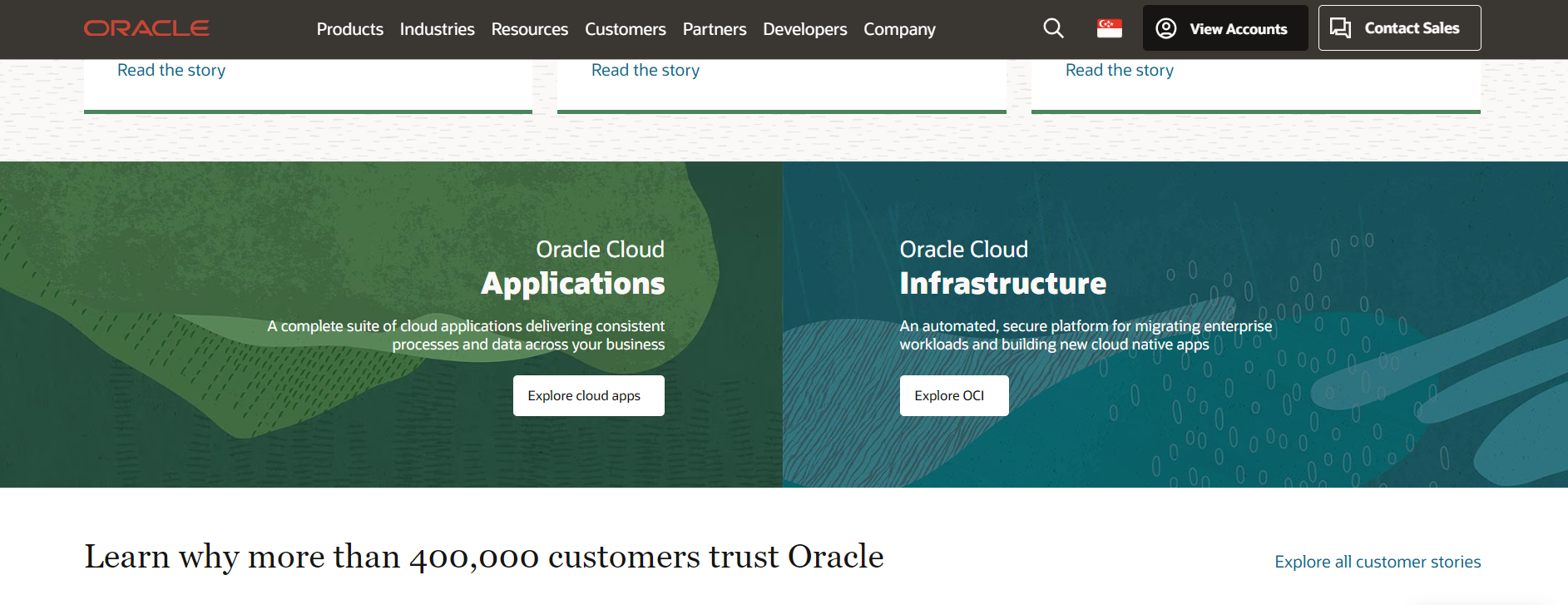Click the "A complete suite of cloud applications" description
The width and height of the screenshot is (1568, 605).
466,335
